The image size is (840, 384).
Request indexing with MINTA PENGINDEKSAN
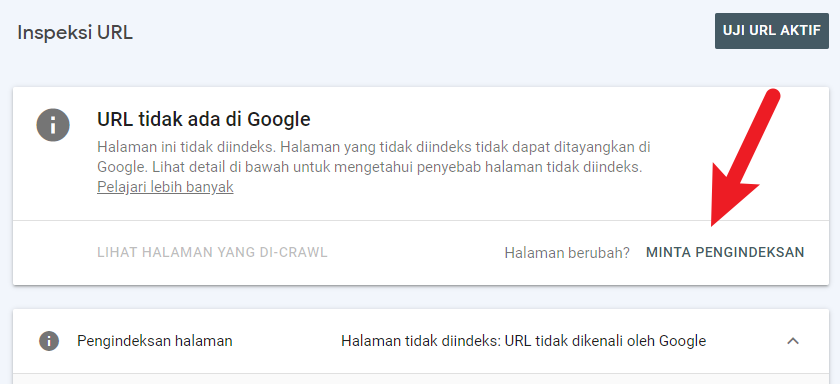click(725, 252)
